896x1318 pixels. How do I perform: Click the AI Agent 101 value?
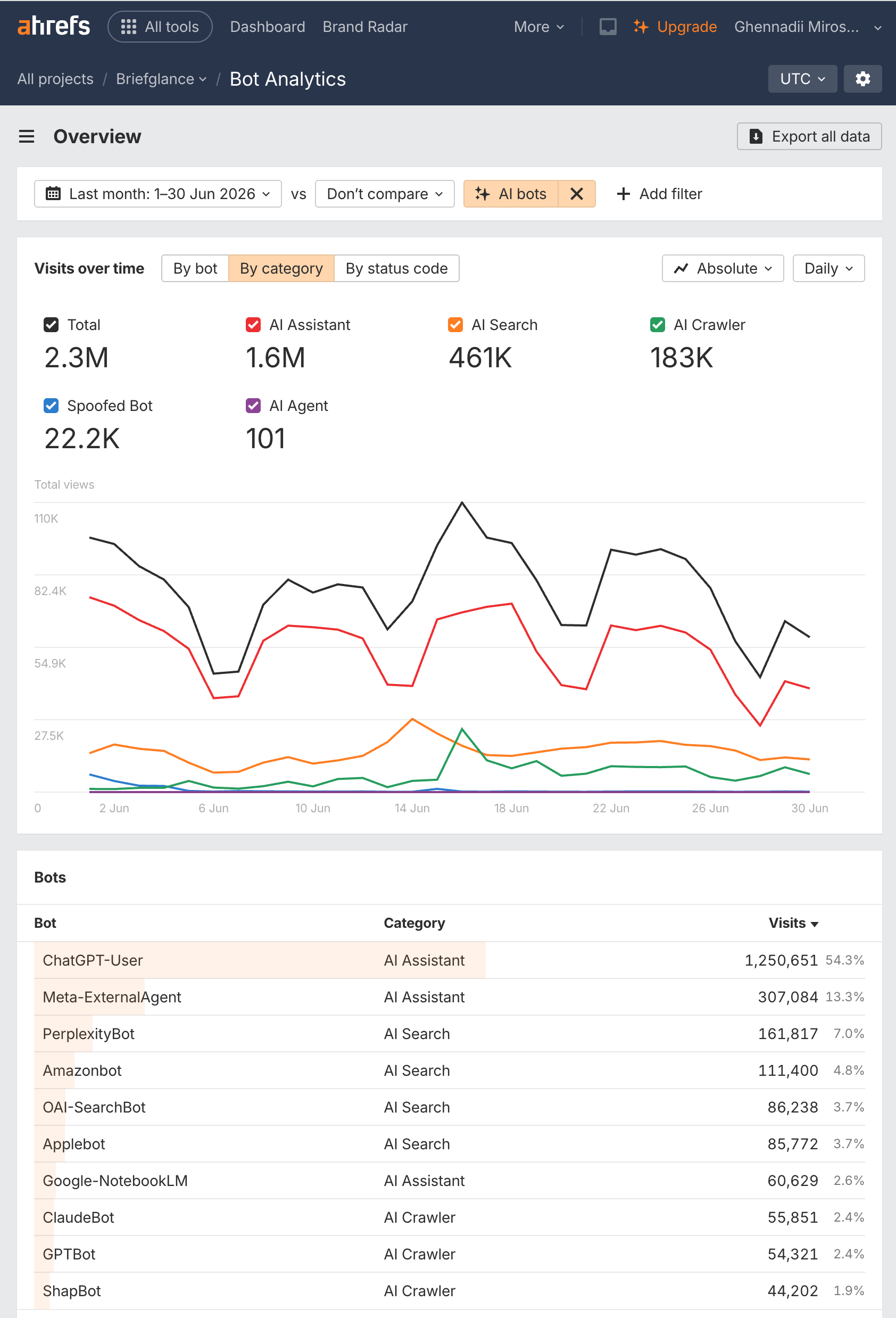point(265,439)
